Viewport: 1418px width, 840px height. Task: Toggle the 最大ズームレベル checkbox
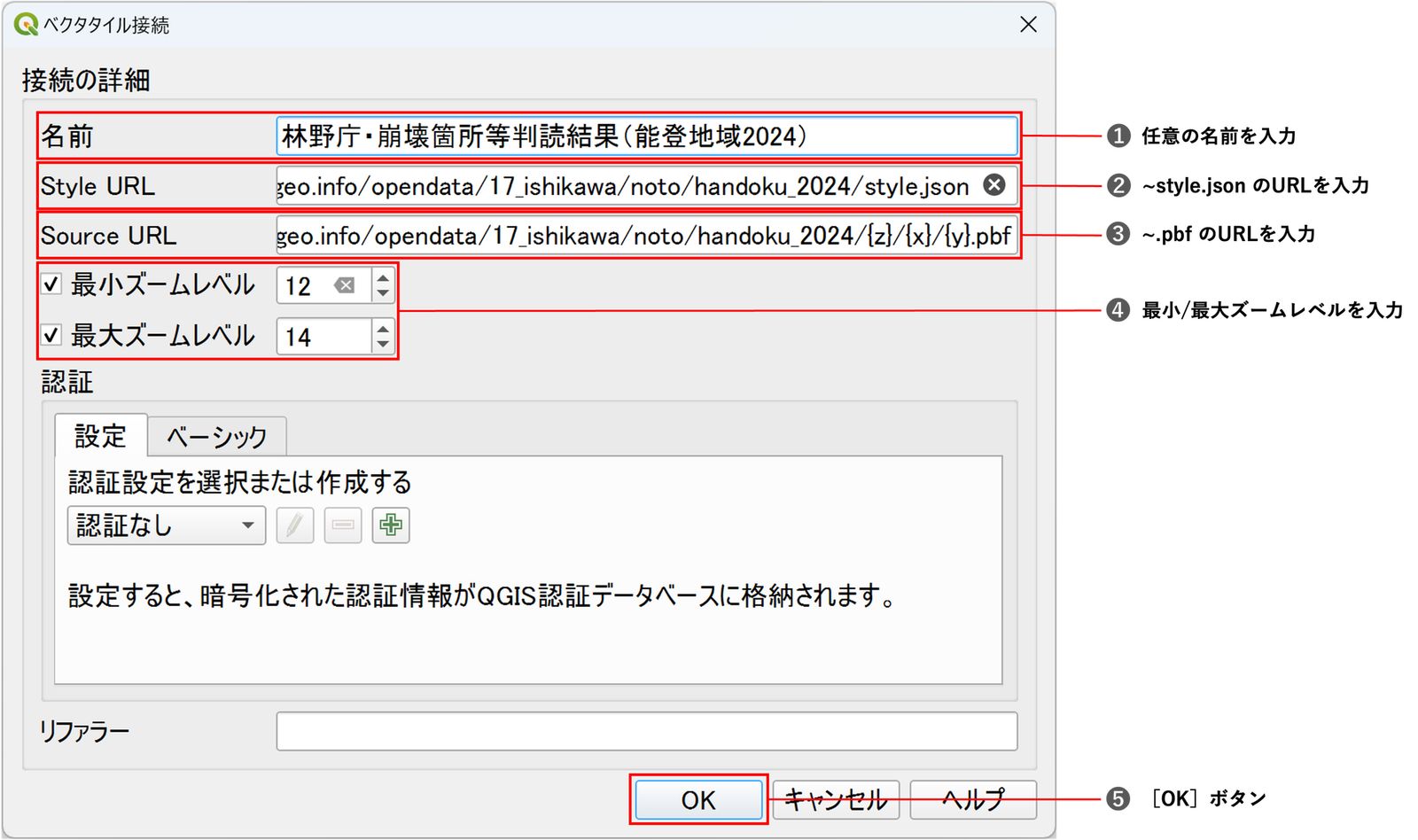tap(52, 335)
